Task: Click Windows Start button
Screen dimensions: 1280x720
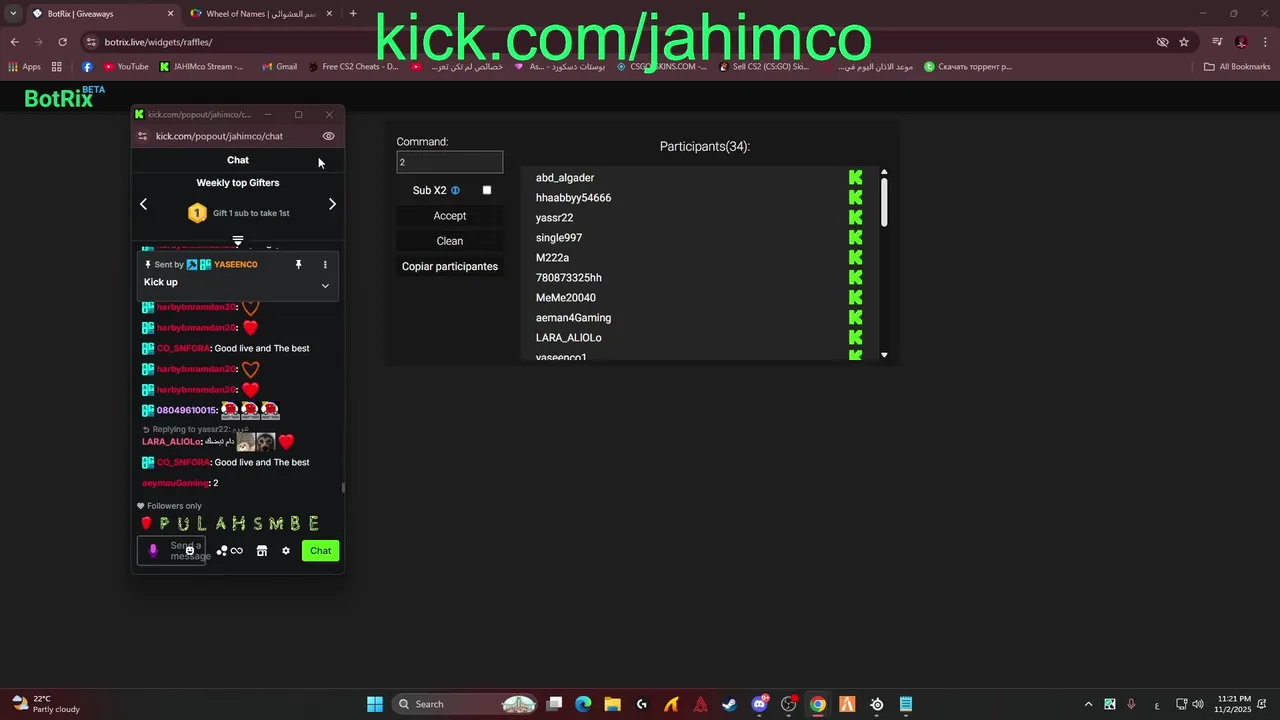Action: [375, 704]
